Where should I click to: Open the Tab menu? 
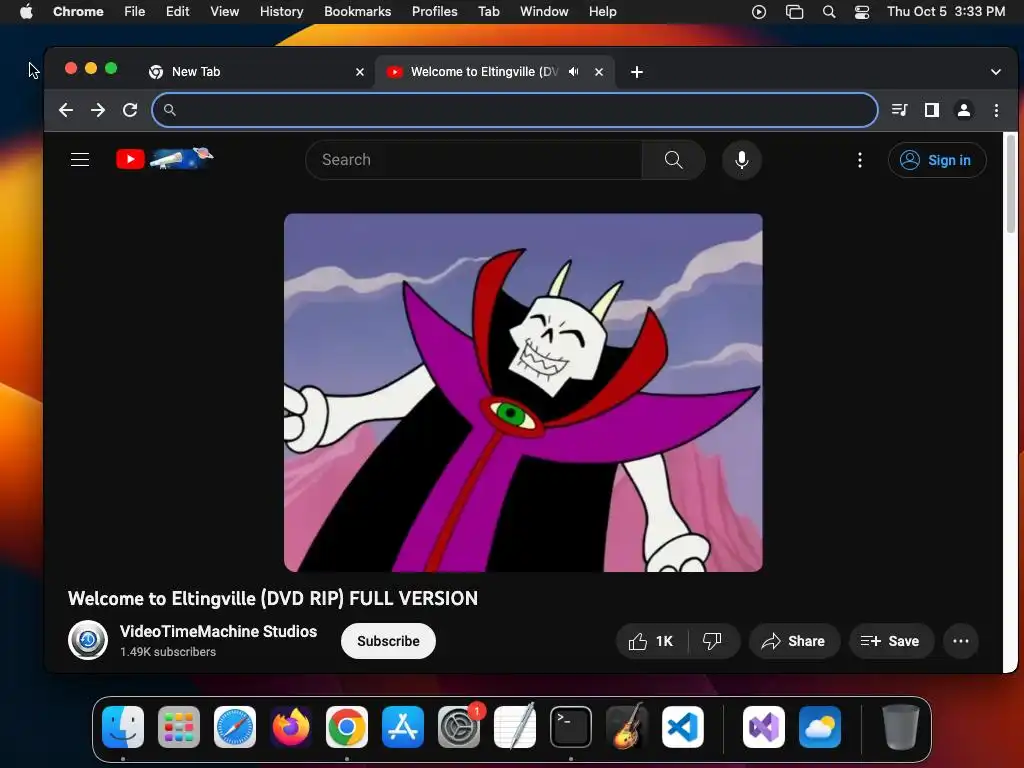[x=488, y=12]
